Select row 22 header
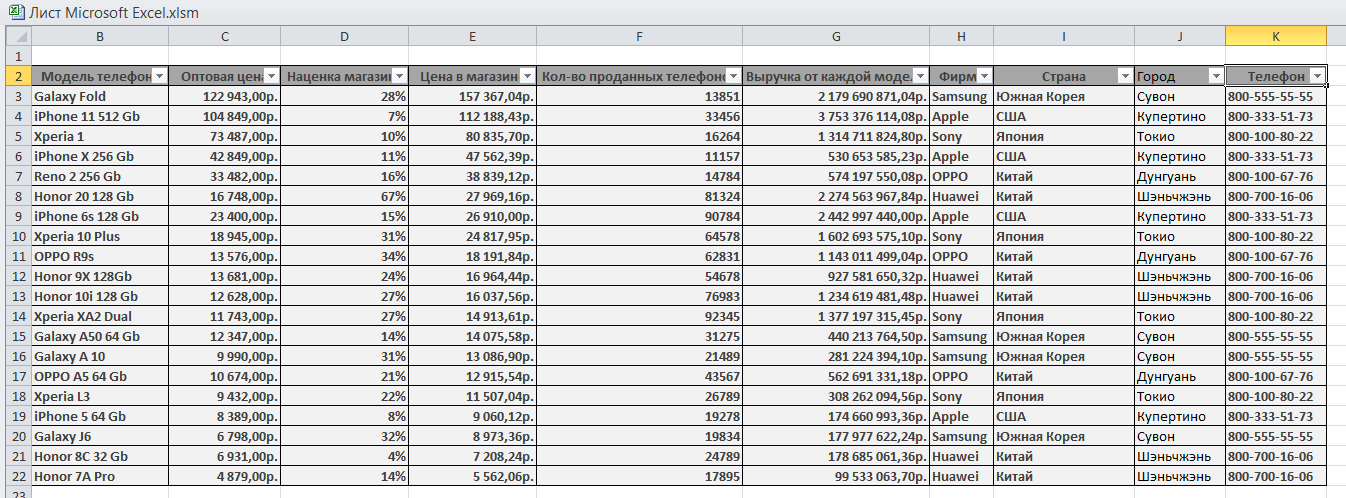This screenshot has width=1346, height=498. pyautogui.click(x=16, y=476)
